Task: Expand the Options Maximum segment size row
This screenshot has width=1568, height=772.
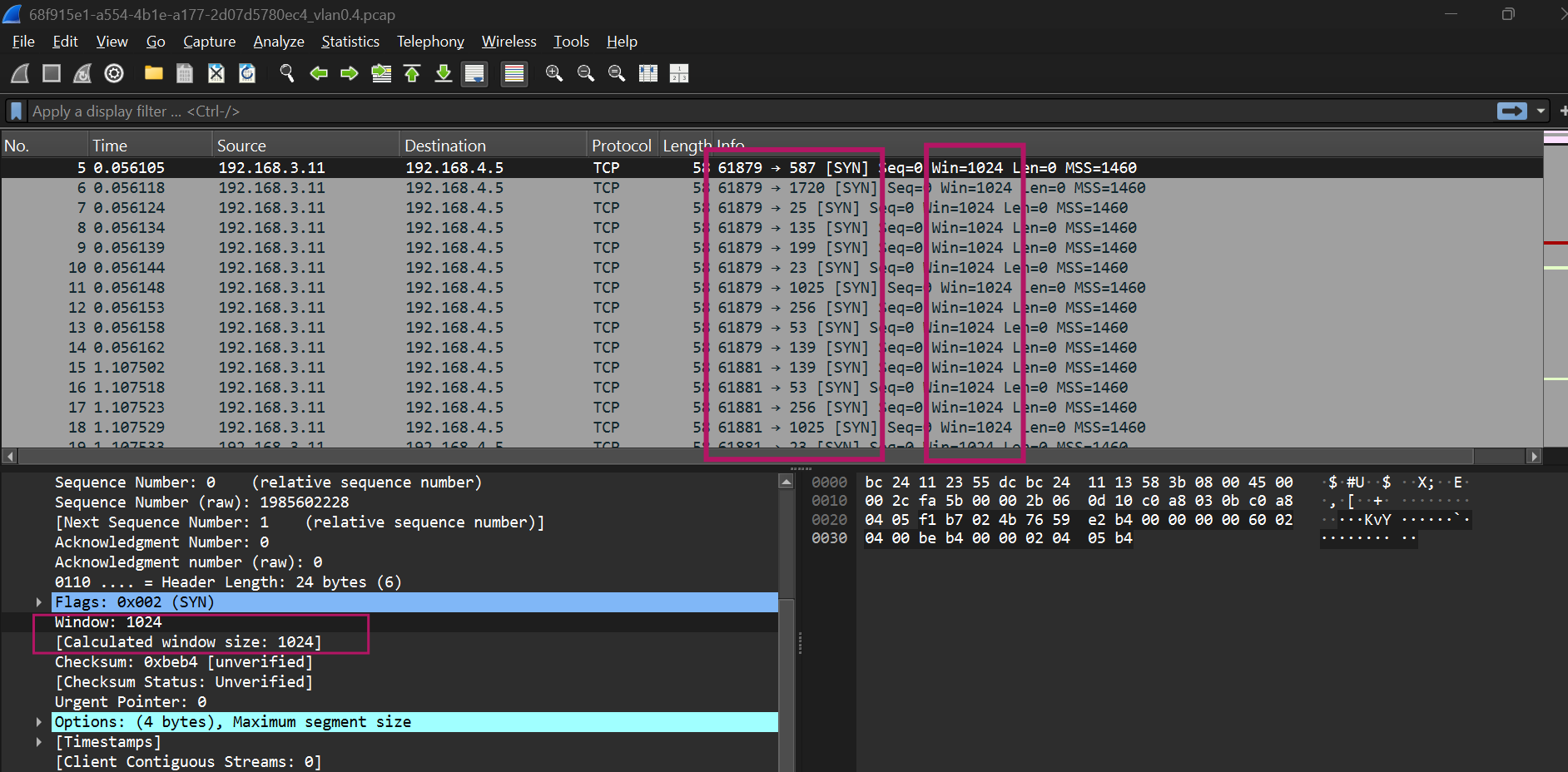Action: tap(39, 722)
